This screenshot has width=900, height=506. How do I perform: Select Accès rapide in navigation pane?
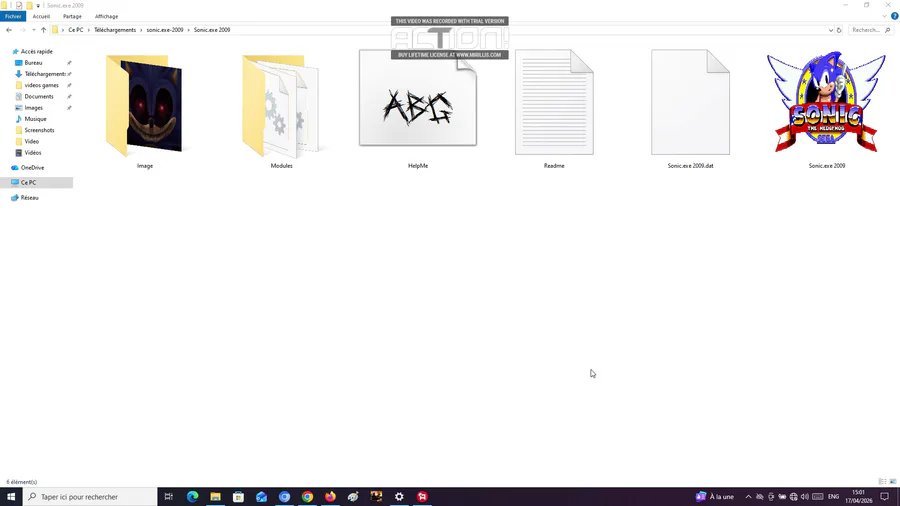click(x=37, y=52)
